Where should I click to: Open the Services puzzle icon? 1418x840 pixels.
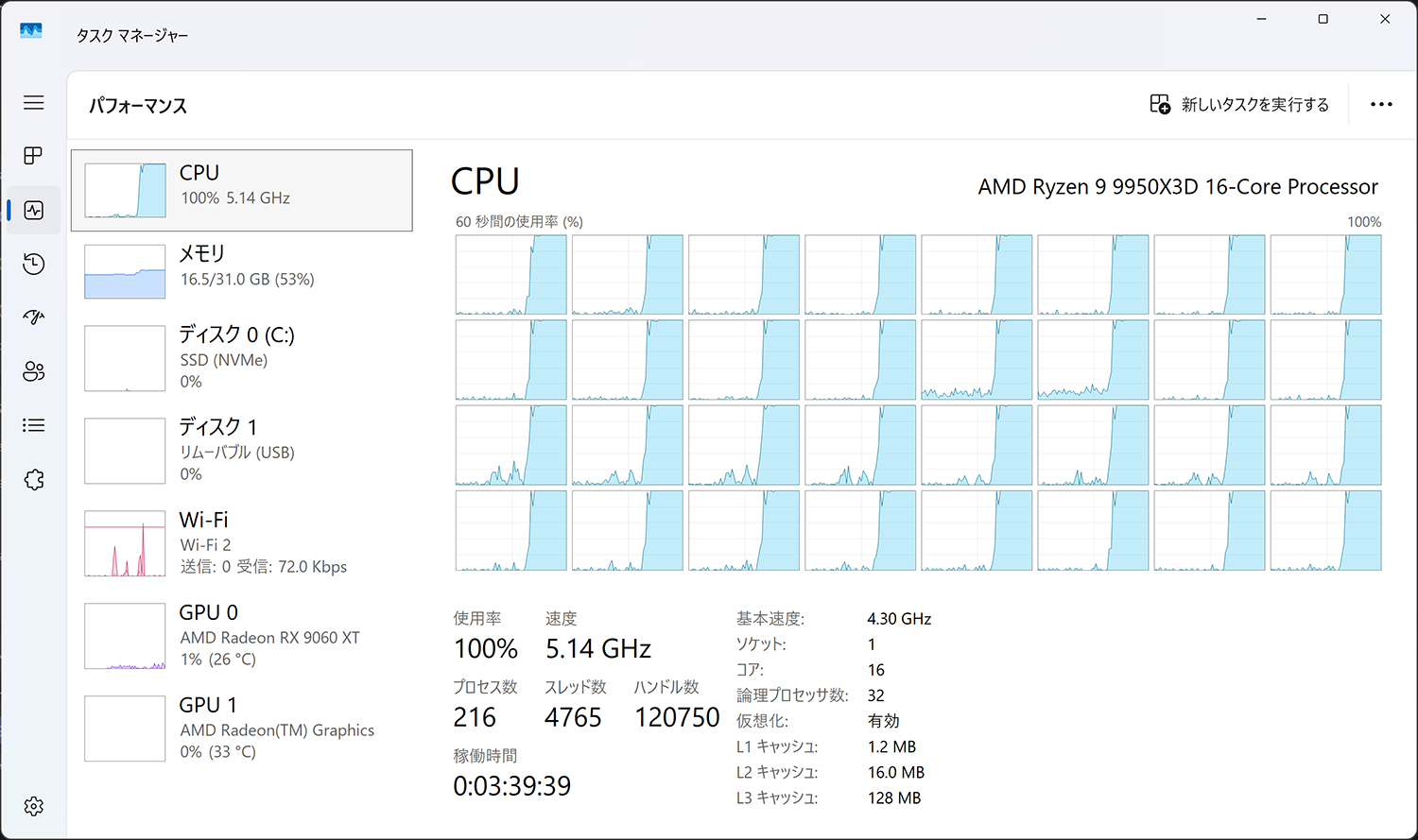(x=34, y=480)
